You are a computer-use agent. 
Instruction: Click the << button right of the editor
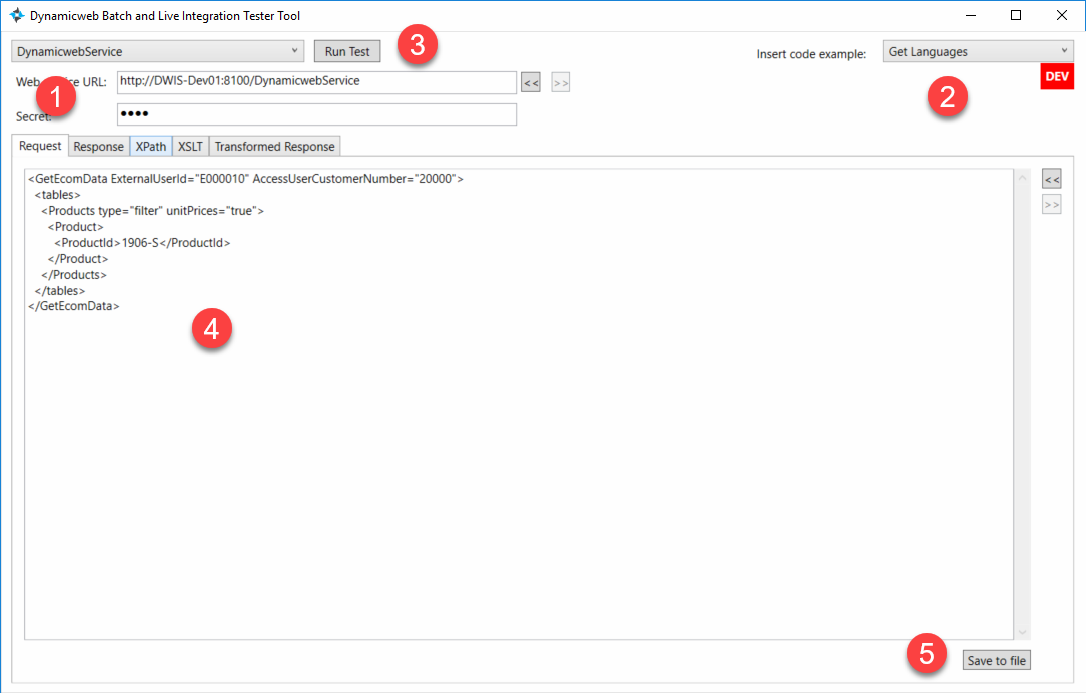(1052, 179)
